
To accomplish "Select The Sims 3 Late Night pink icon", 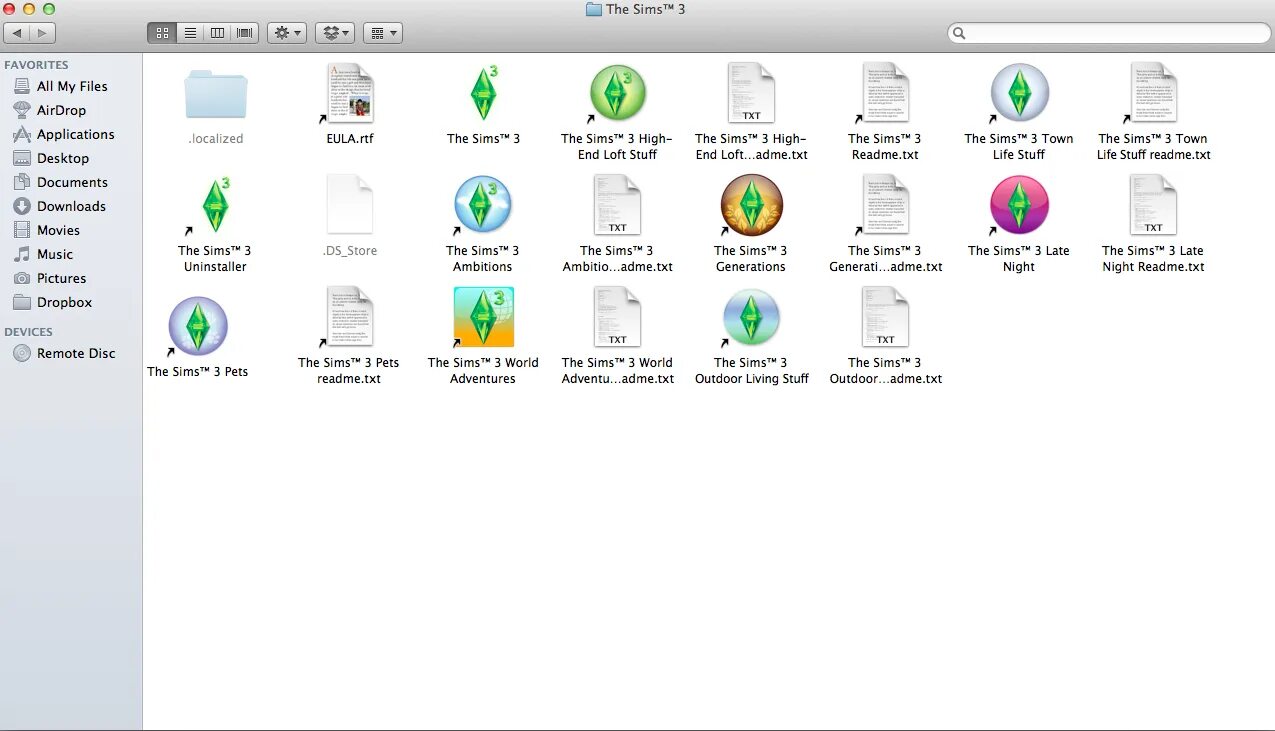I will click(x=1018, y=205).
